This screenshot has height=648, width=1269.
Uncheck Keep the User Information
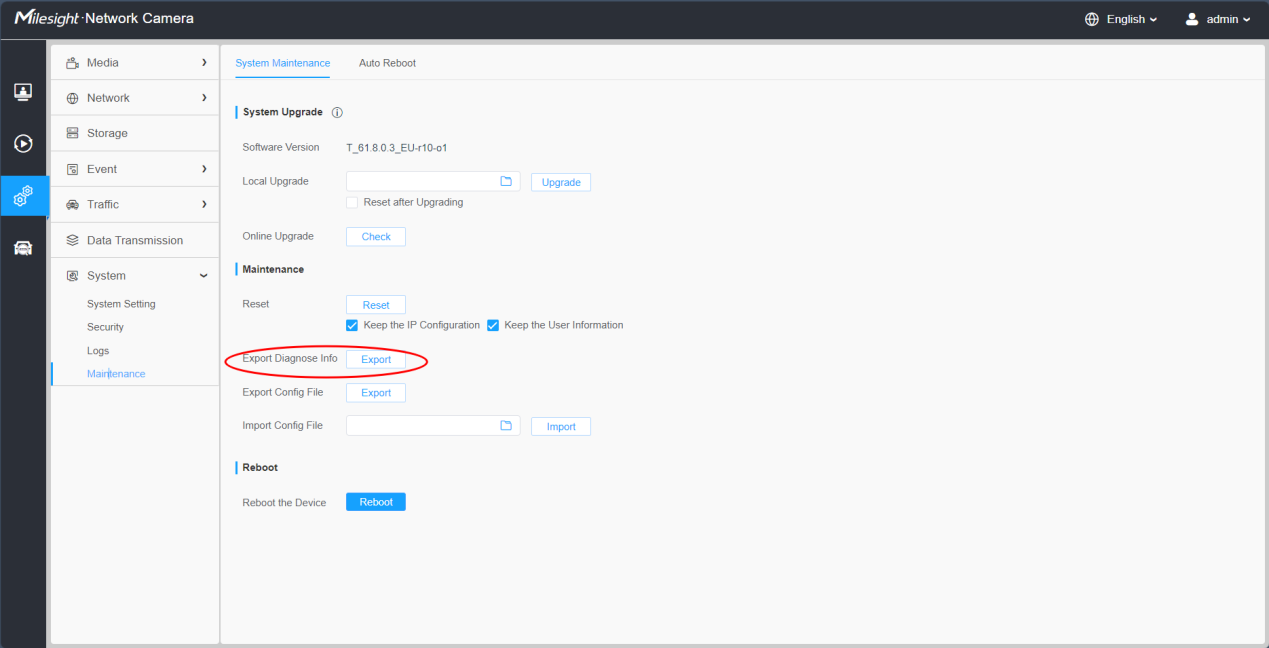[492, 325]
